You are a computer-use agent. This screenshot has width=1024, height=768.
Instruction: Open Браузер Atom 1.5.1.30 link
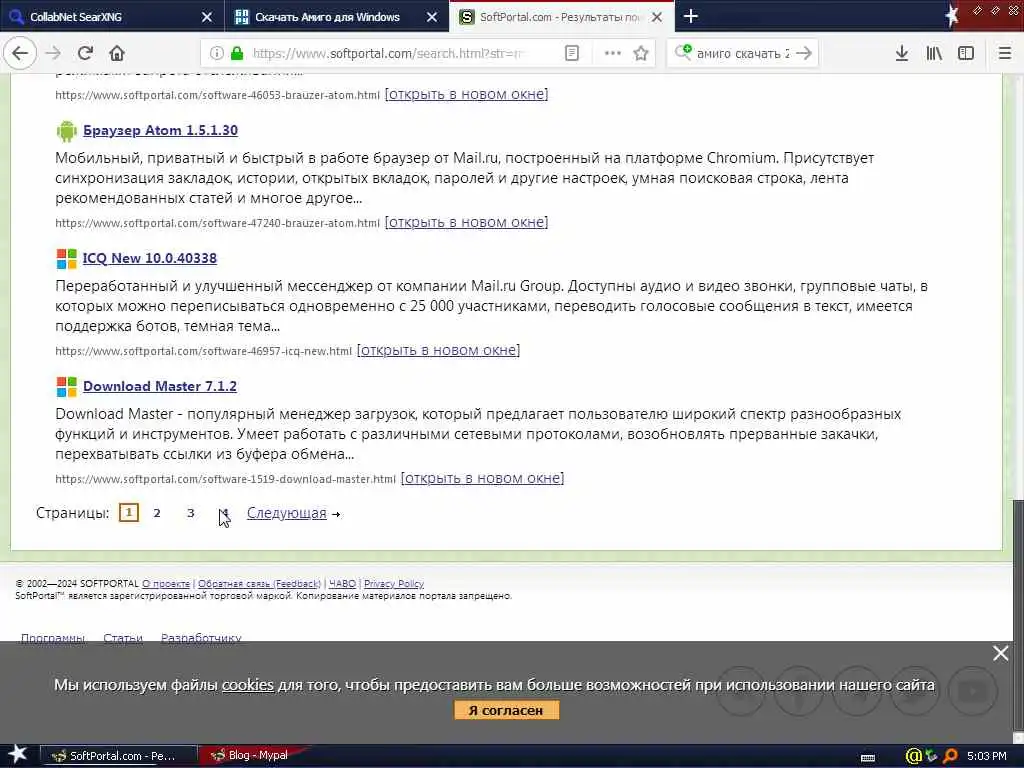161,130
